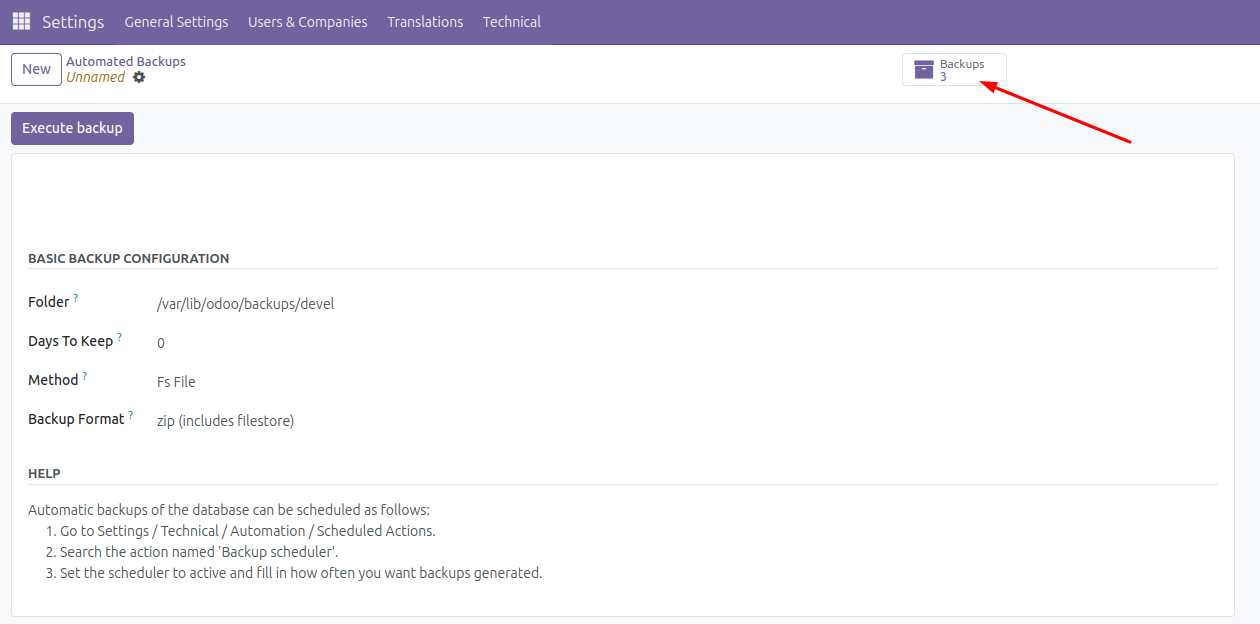Open the Technical menu
The width and height of the screenshot is (1260, 624).
click(x=511, y=21)
